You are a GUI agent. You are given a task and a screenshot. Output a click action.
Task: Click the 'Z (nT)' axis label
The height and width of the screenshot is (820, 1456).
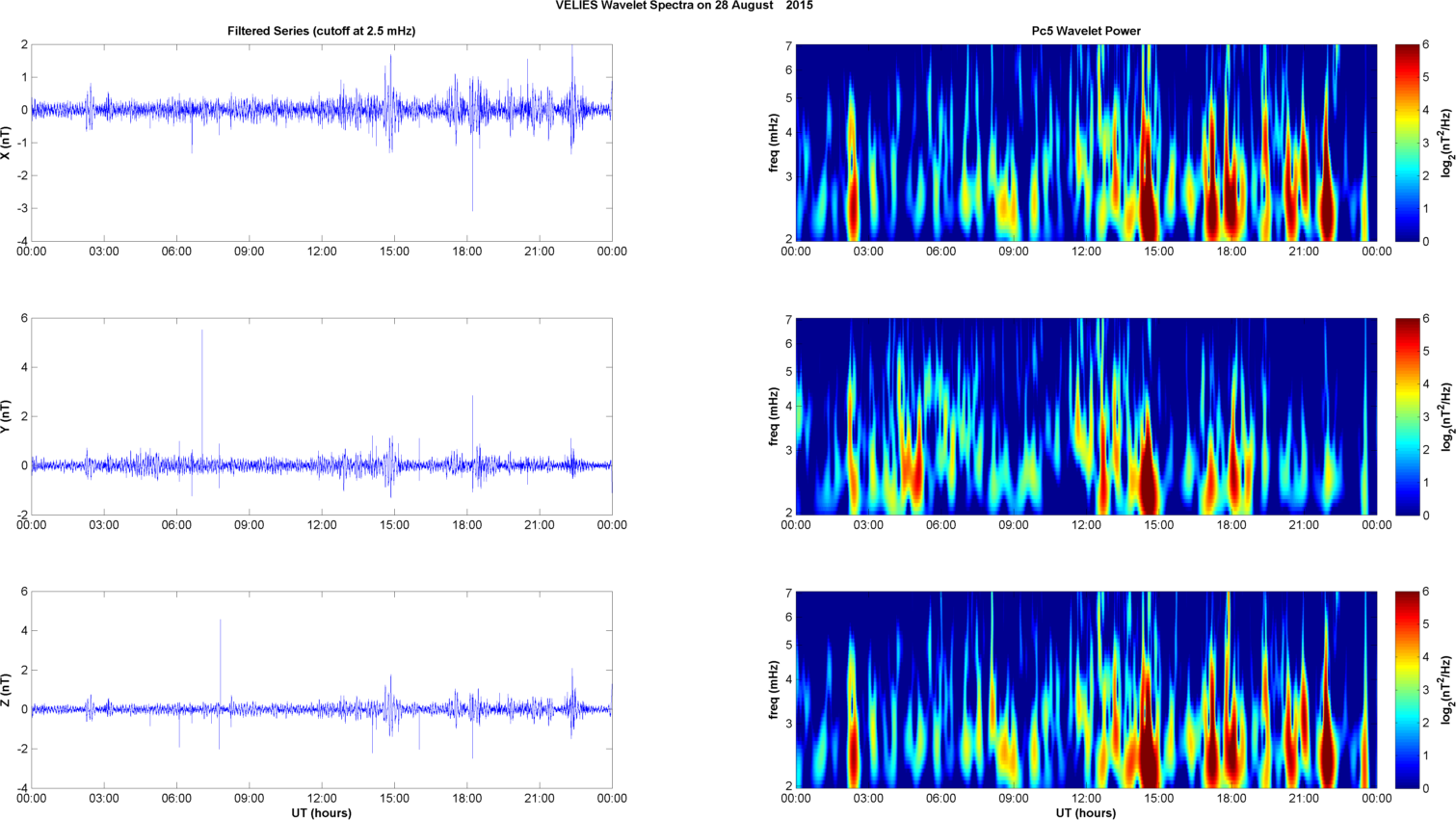pos(6,690)
